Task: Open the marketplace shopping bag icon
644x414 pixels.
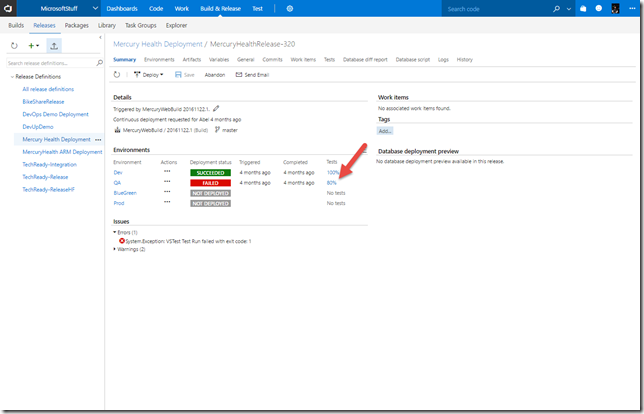Action: [598, 9]
